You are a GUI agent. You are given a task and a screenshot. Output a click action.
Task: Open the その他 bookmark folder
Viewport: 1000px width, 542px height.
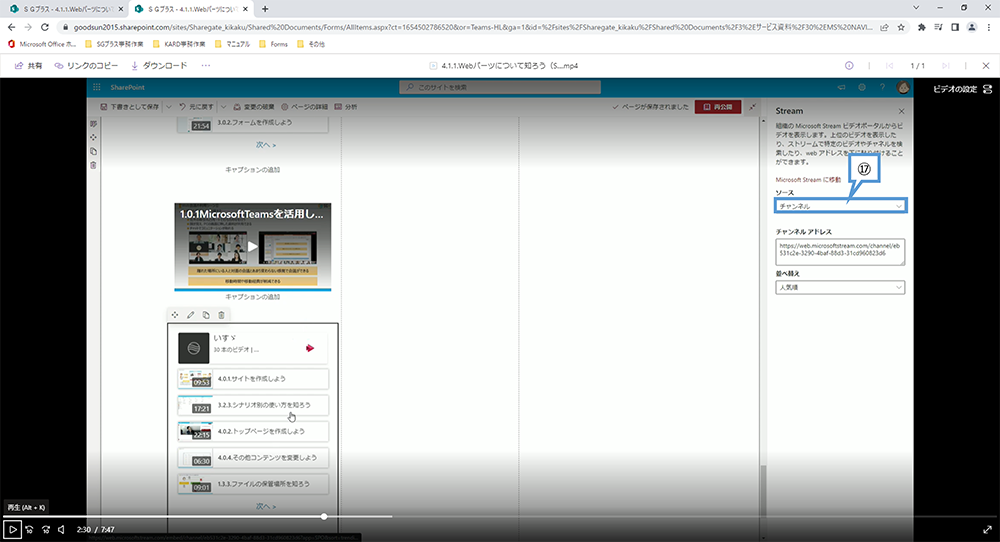tap(311, 44)
